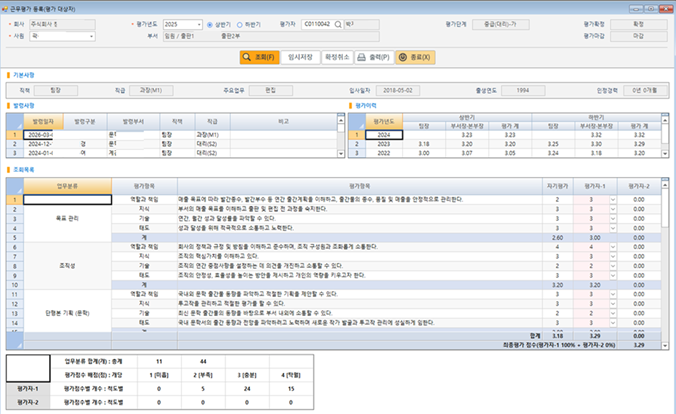Click the 종료(X) exit button
The image size is (676, 414).
tap(415, 57)
